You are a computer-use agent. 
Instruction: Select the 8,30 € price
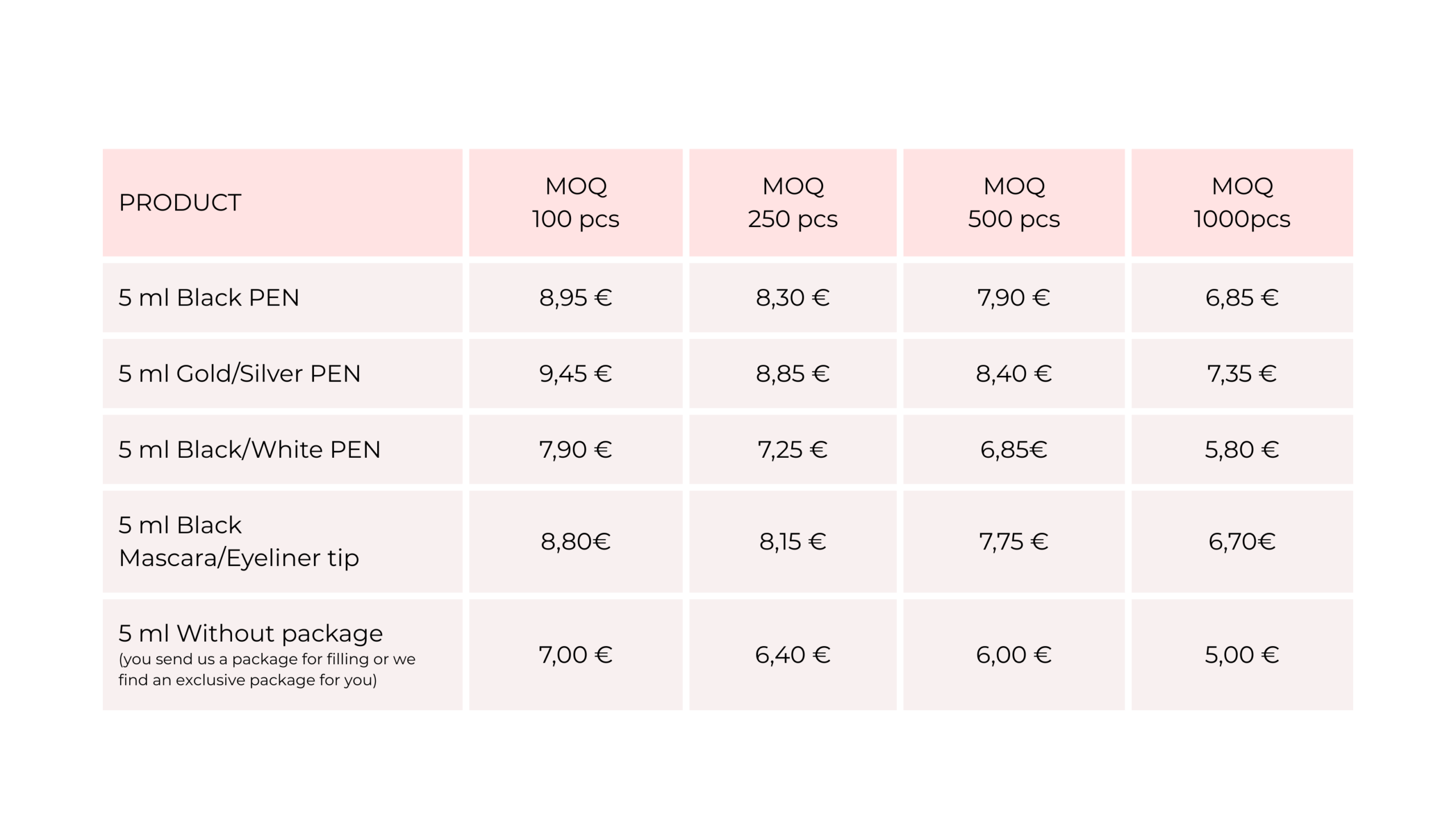point(792,298)
